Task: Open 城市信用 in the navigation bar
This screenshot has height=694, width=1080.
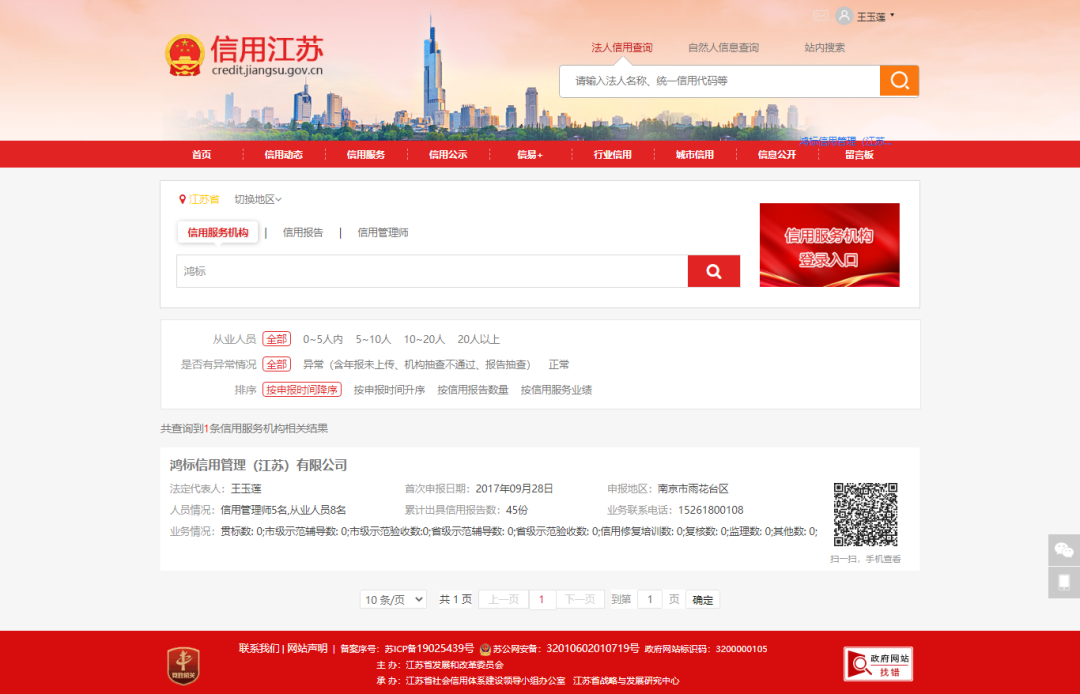Action: [x=694, y=155]
